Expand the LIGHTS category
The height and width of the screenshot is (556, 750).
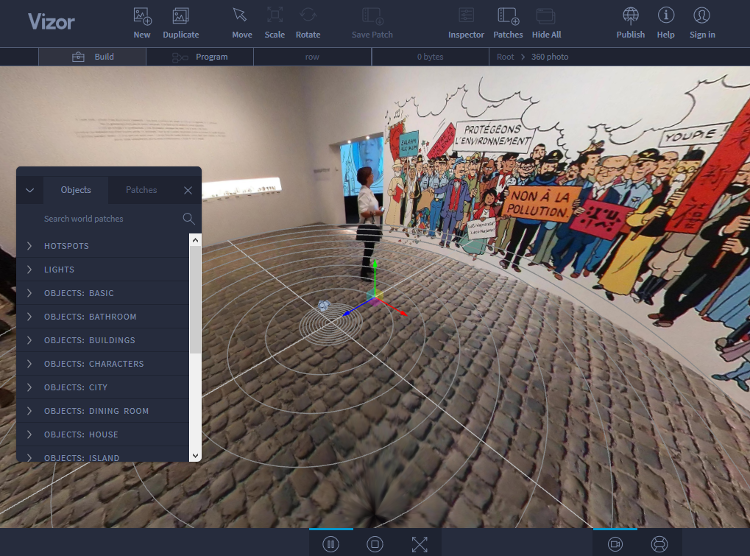click(102, 269)
